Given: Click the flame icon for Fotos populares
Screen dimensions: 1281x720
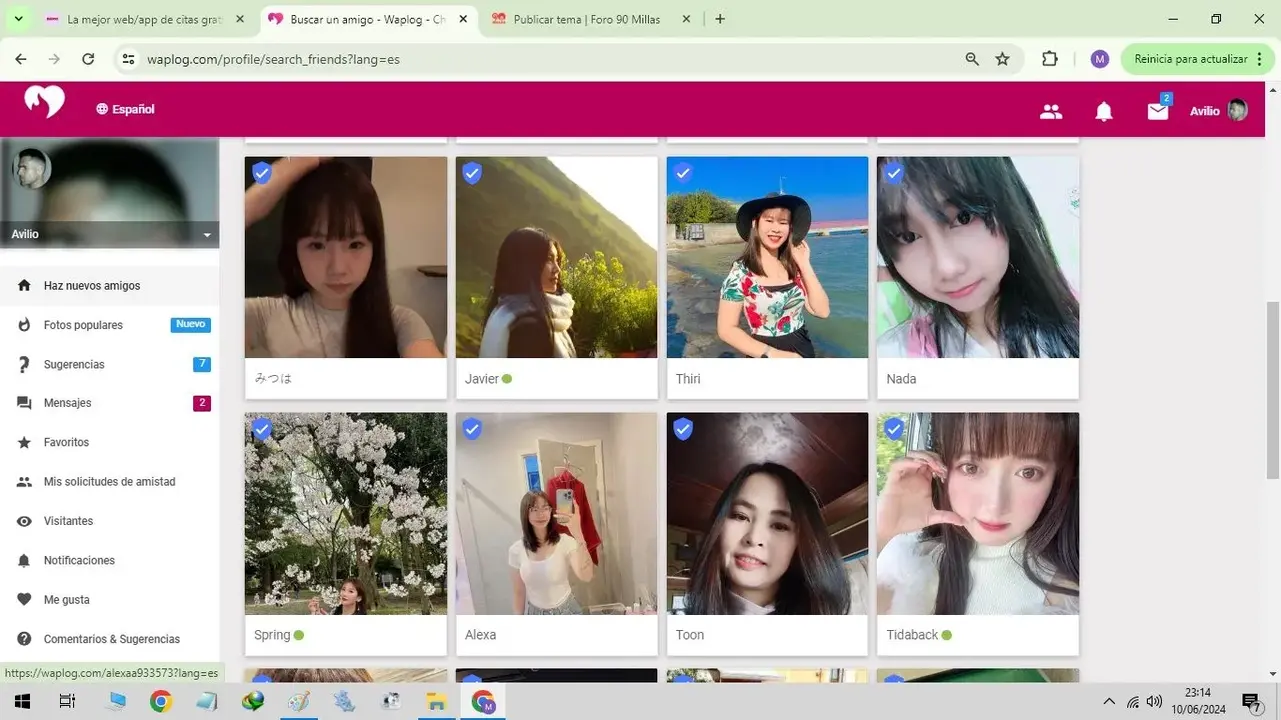Looking at the screenshot, I should (x=24, y=325).
